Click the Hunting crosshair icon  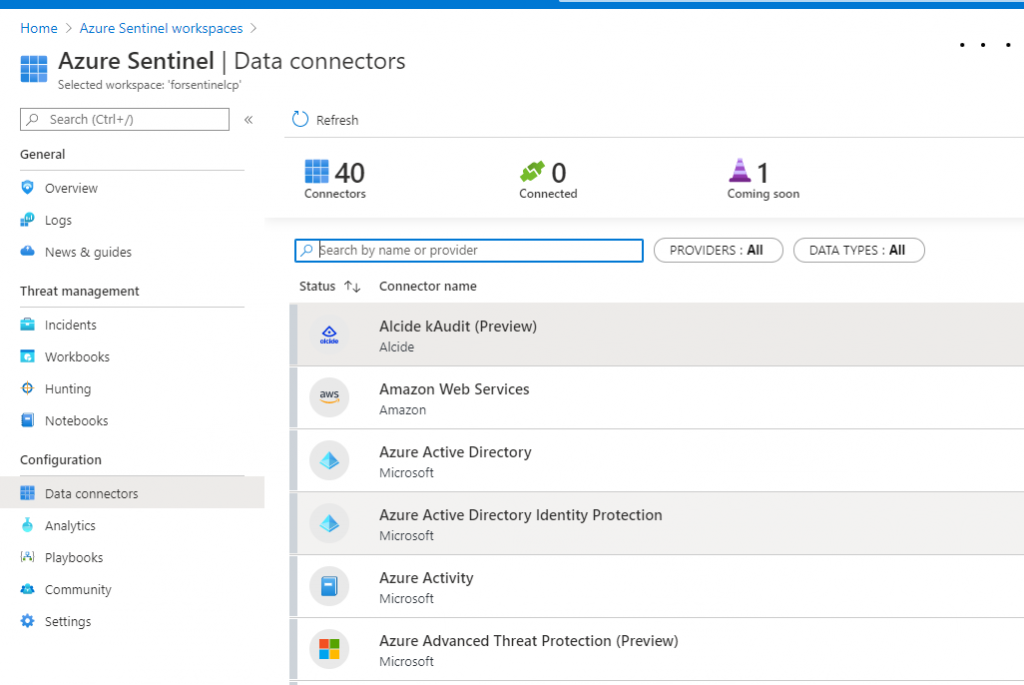(27, 388)
